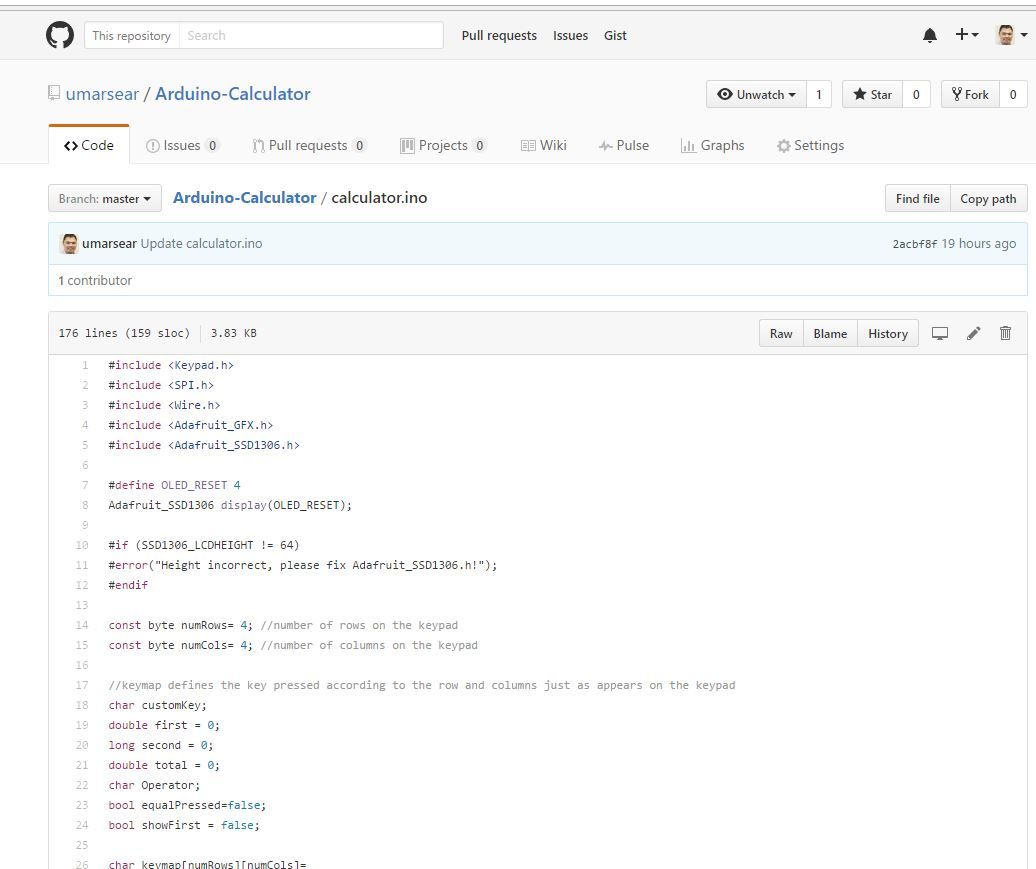Fork the repository
Screen dimensions: 1036x869
click(970, 94)
